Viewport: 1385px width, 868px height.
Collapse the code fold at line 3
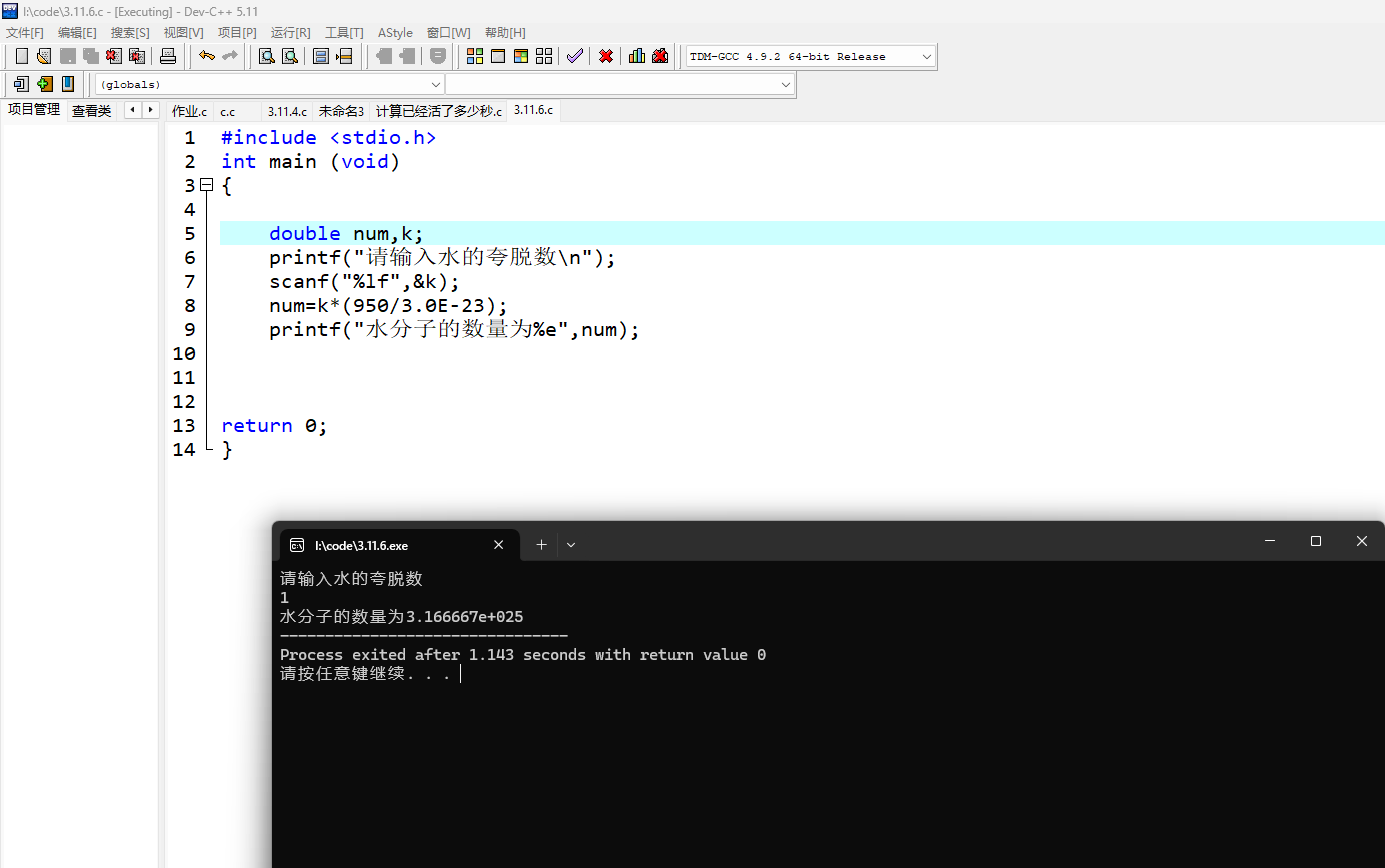207,185
